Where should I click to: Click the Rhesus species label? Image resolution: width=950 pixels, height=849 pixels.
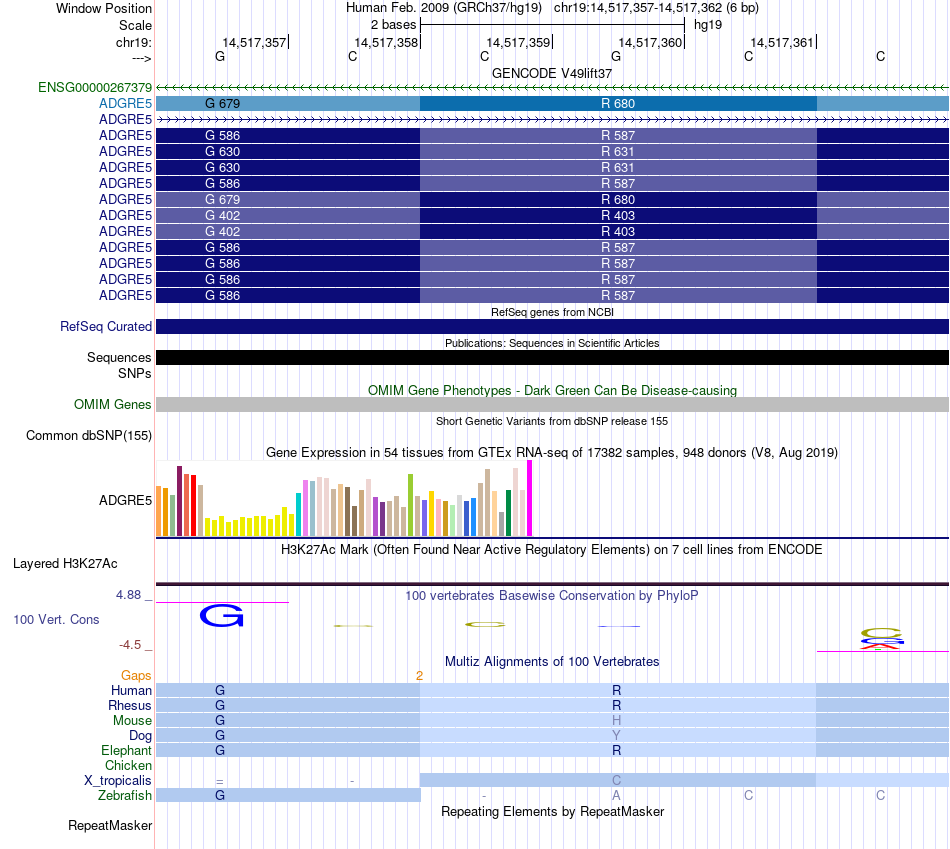130,705
